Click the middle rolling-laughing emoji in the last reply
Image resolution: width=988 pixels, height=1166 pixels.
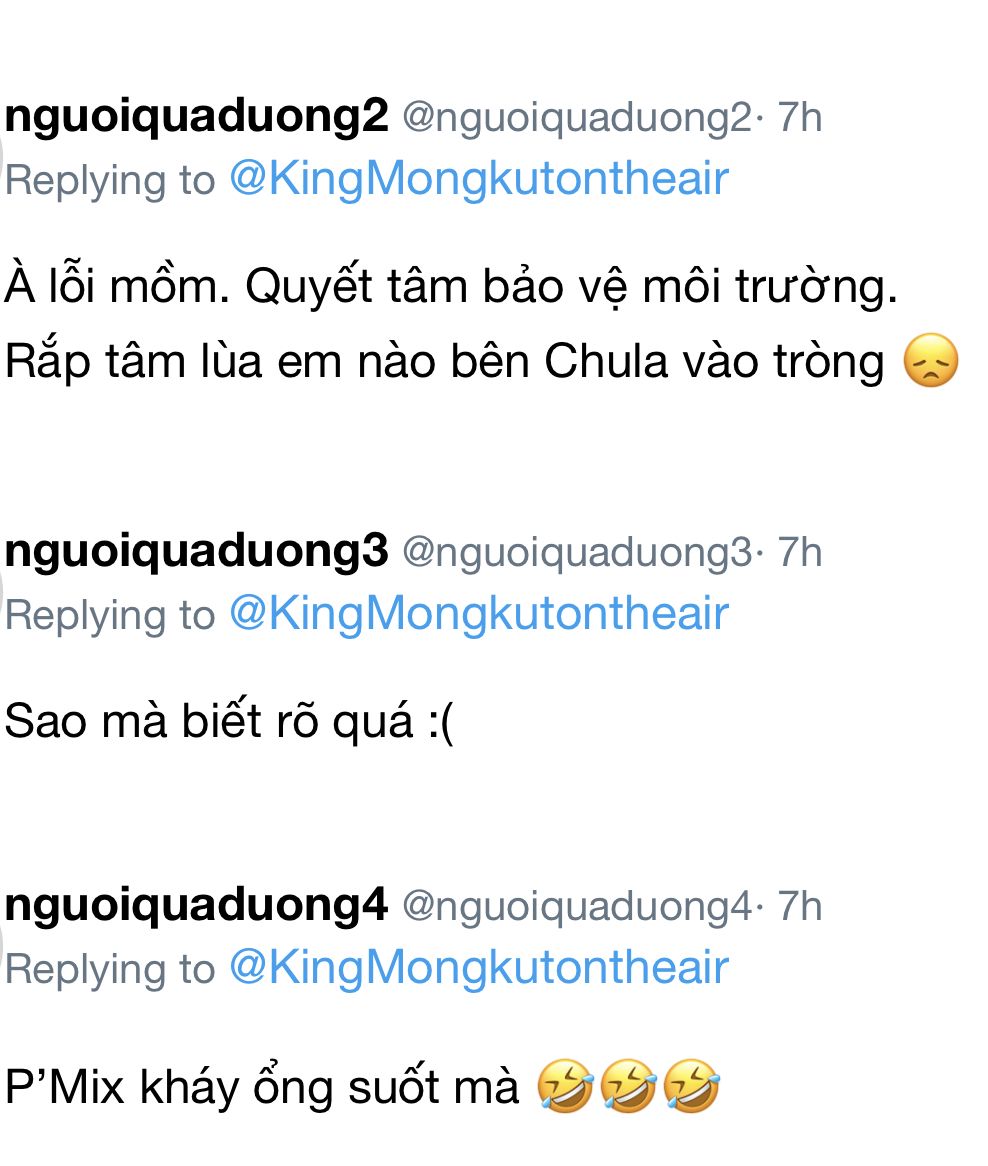pyautogui.click(x=628, y=1087)
